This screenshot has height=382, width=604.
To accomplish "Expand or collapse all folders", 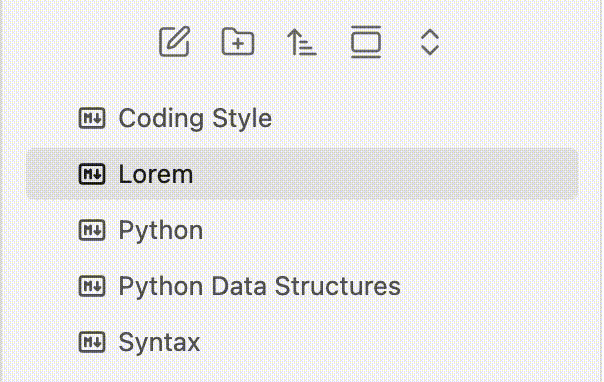I will click(430, 42).
